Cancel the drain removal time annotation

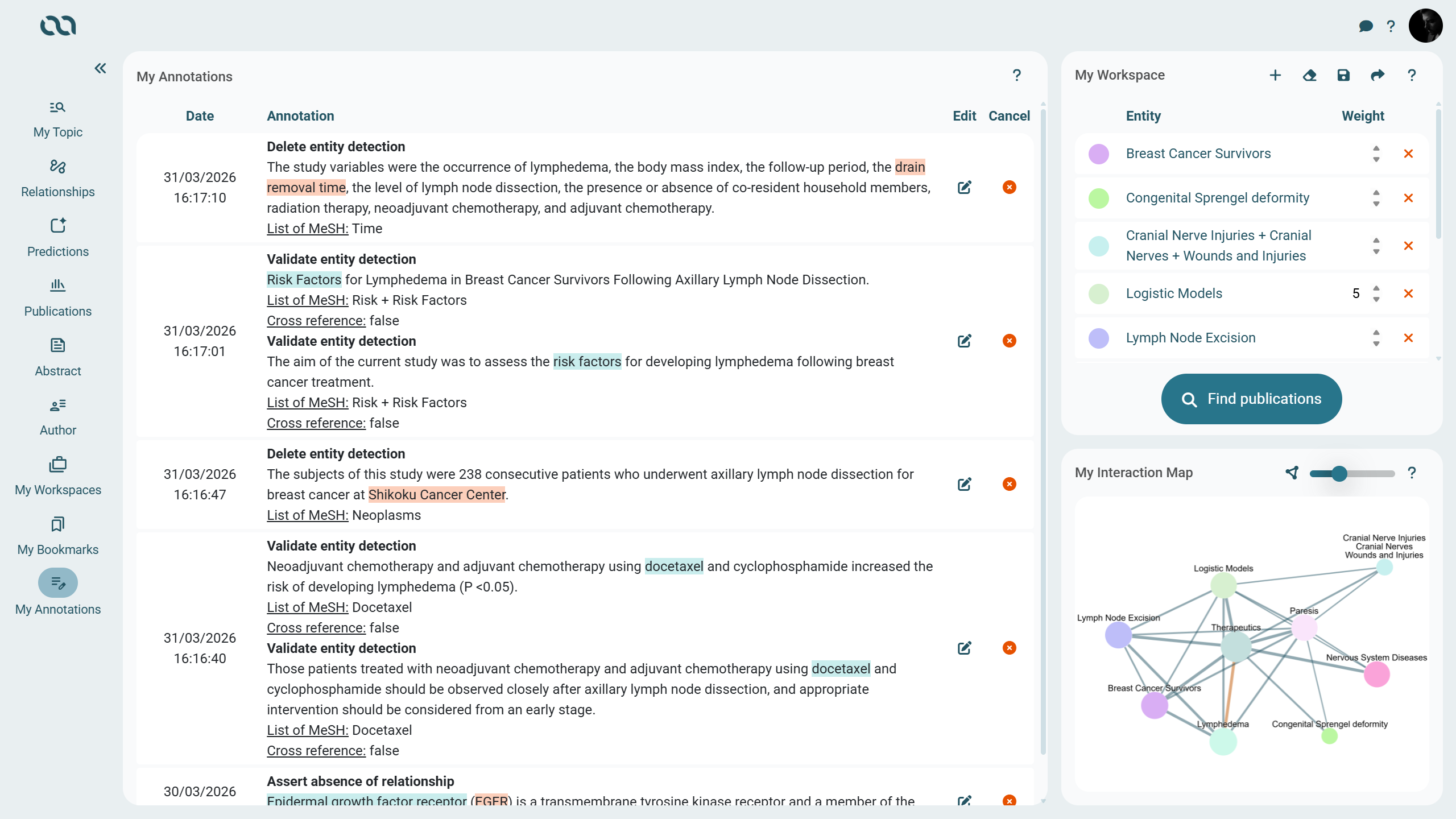[x=1009, y=187]
